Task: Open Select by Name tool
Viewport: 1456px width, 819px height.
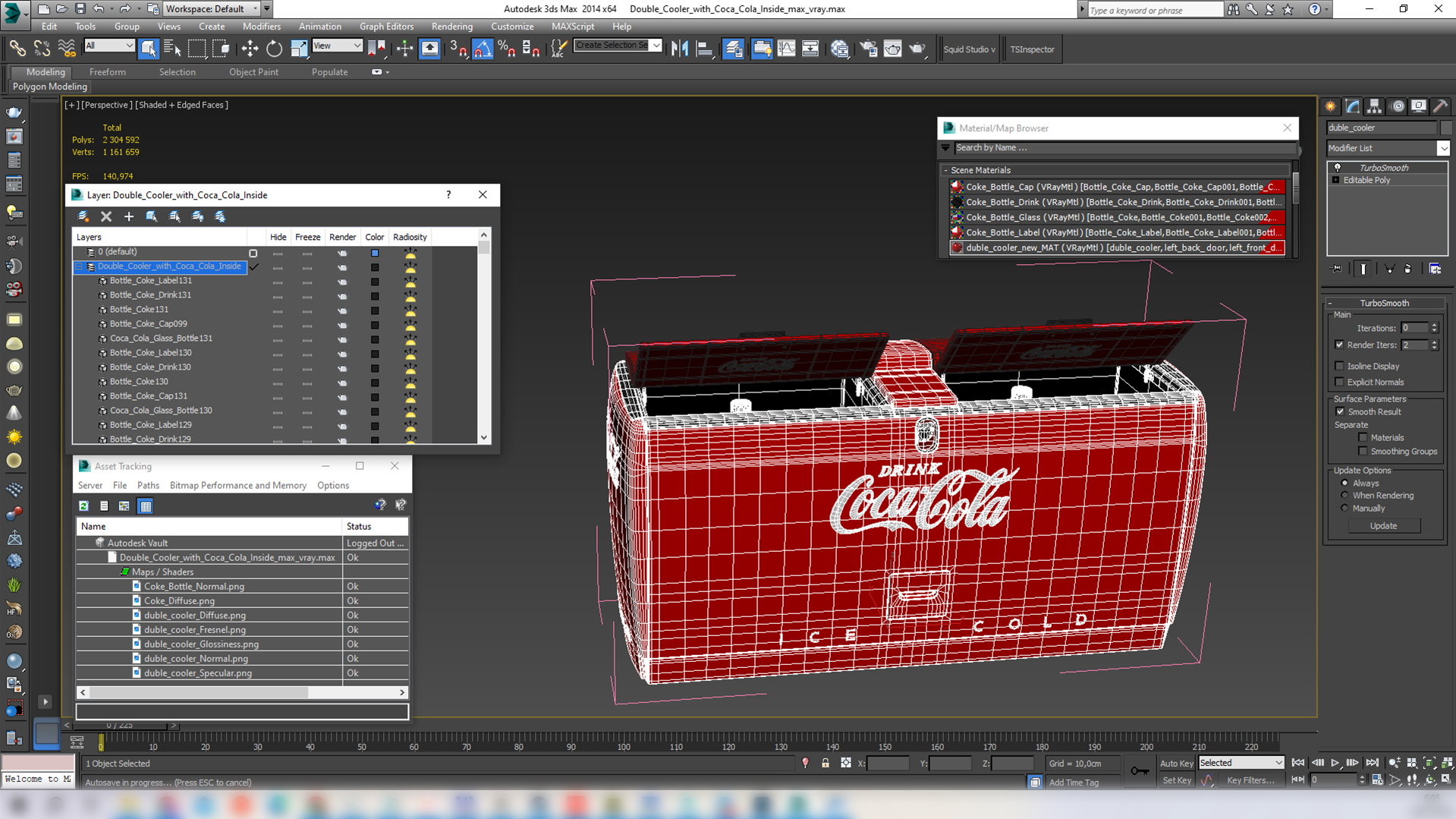Action: click(172, 49)
